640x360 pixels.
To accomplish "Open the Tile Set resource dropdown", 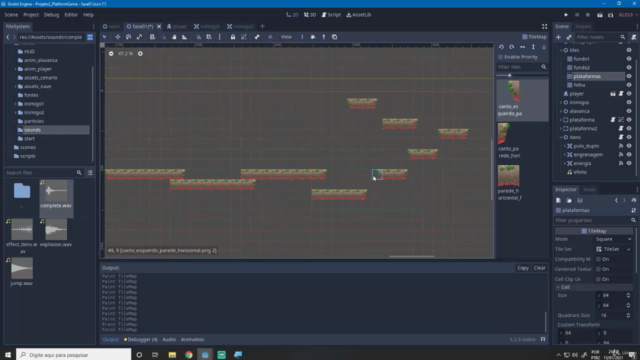I will click(629, 249).
